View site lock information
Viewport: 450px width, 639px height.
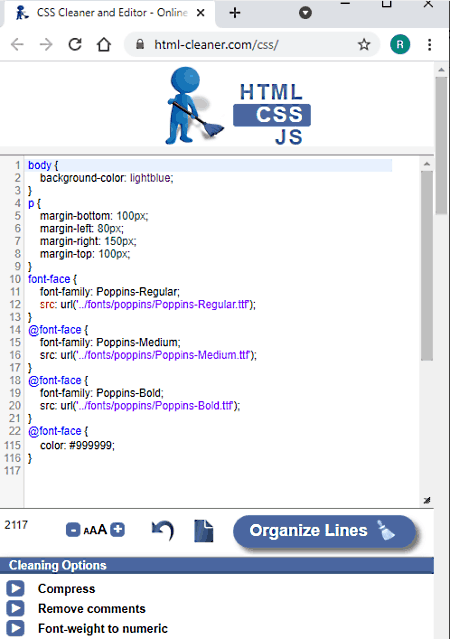pos(140,44)
